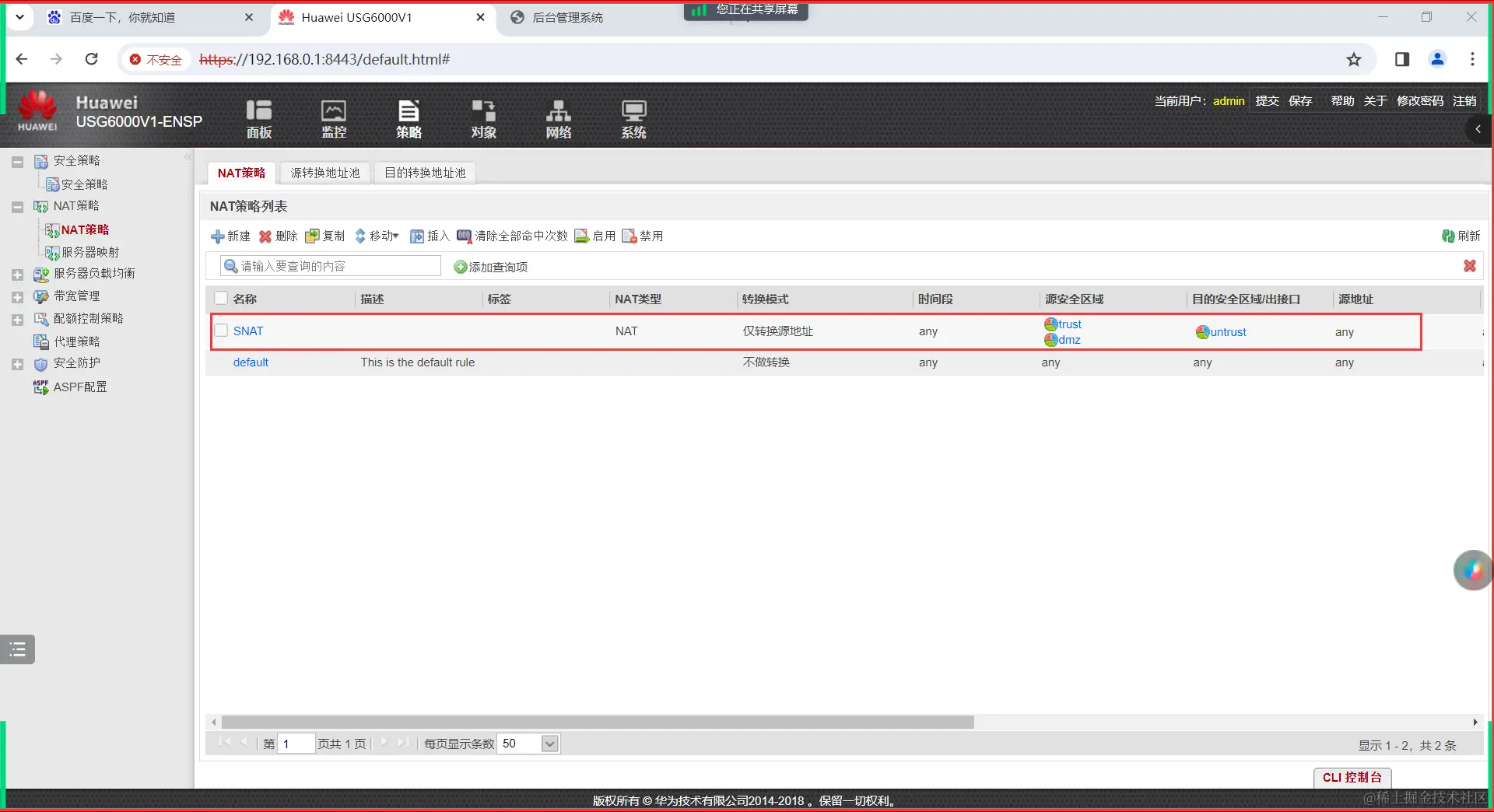1494x812 pixels.
Task: Expand the 安全防护 tree node
Action: click(17, 364)
